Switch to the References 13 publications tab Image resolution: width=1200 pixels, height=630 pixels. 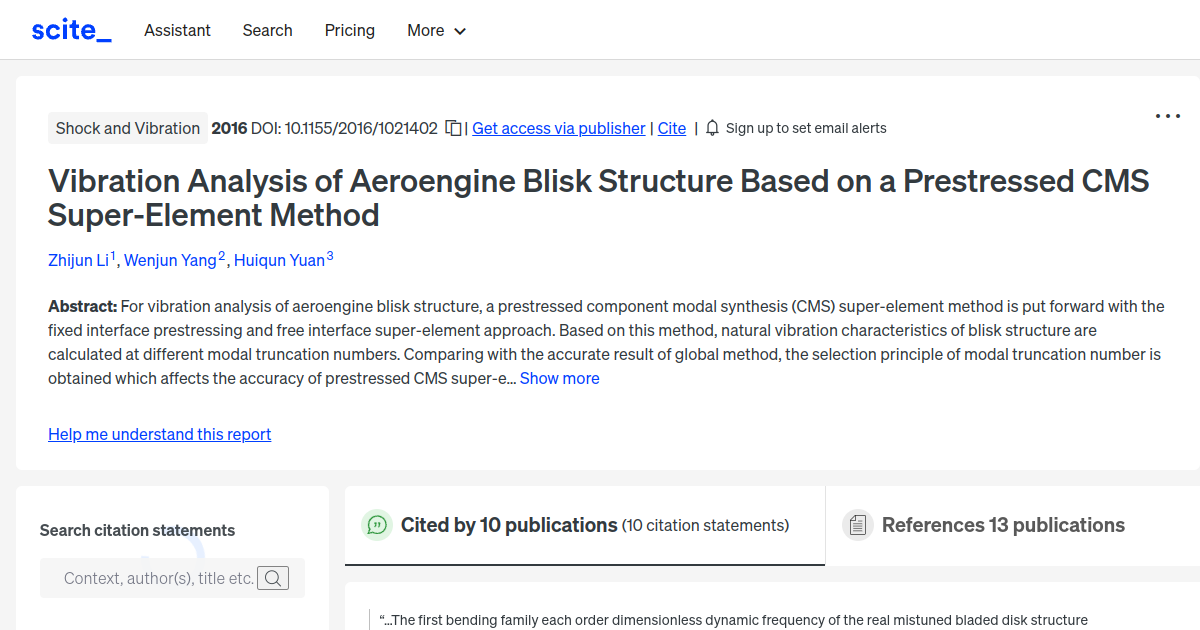(1002, 524)
